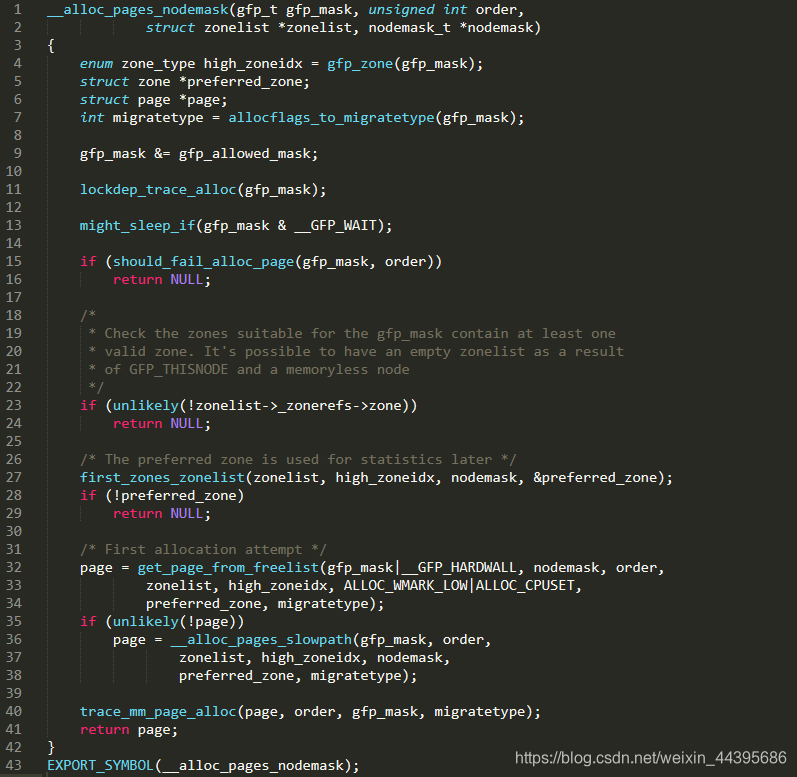Click line number 43 in gutter

(x=14, y=765)
